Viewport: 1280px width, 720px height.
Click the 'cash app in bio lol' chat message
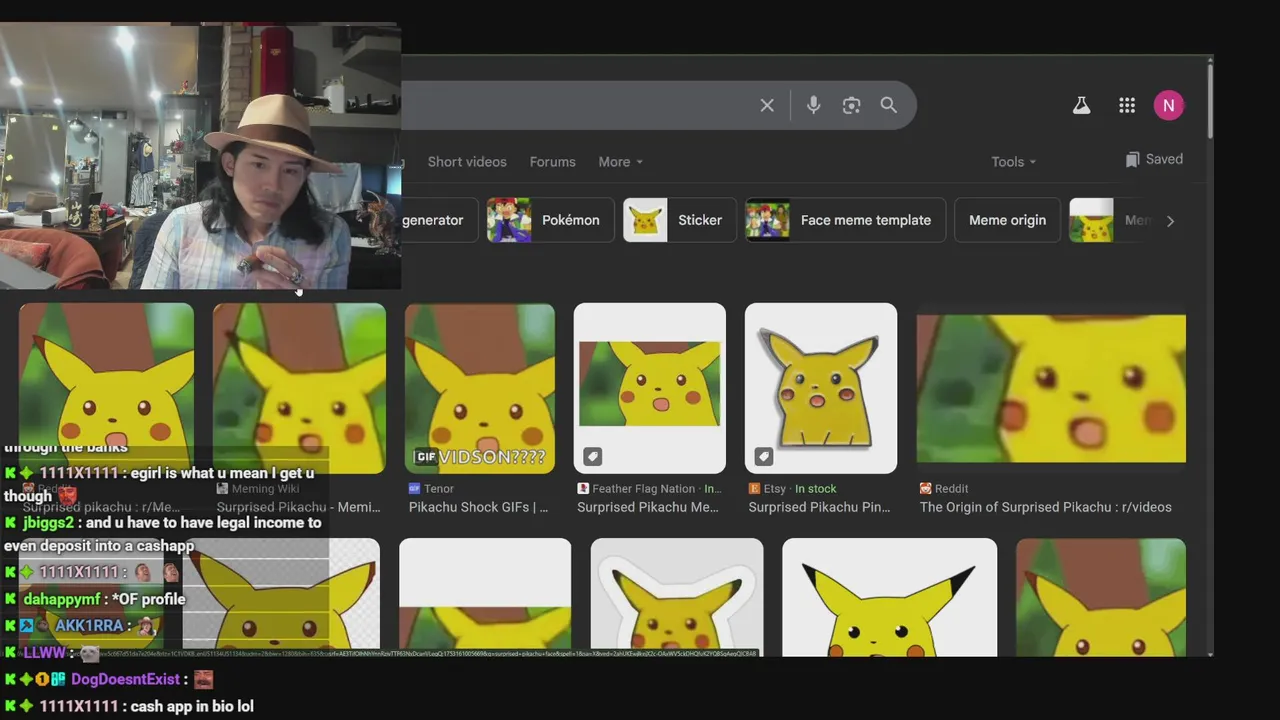(x=192, y=706)
